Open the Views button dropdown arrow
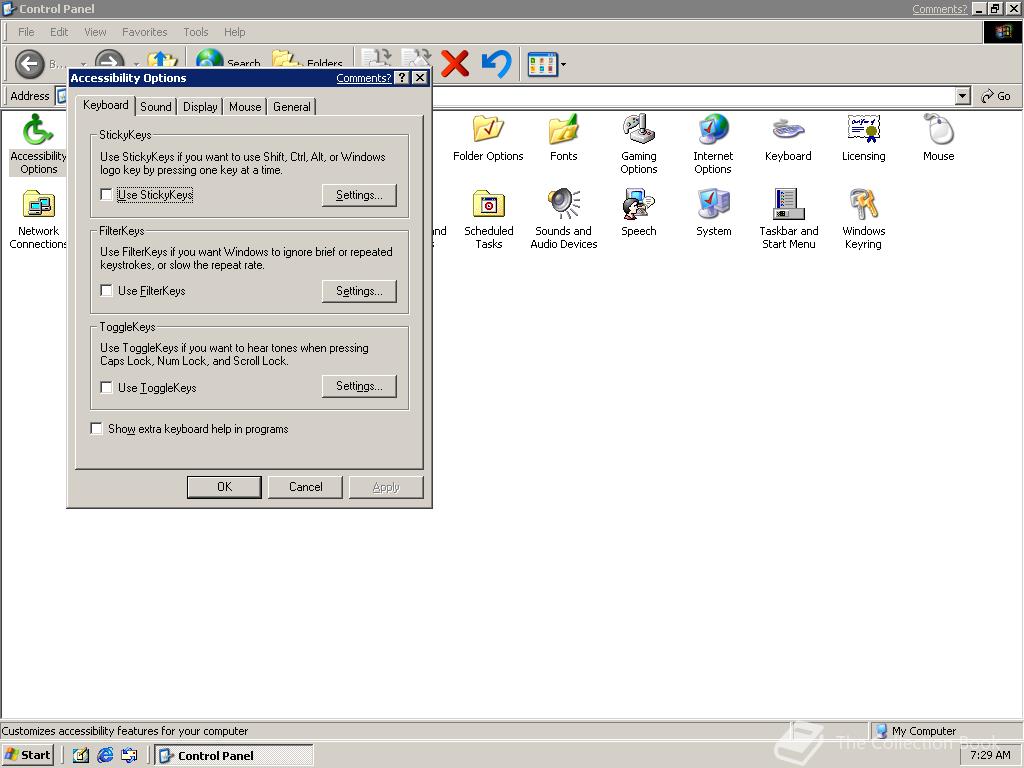Image resolution: width=1024 pixels, height=768 pixels. [563, 65]
